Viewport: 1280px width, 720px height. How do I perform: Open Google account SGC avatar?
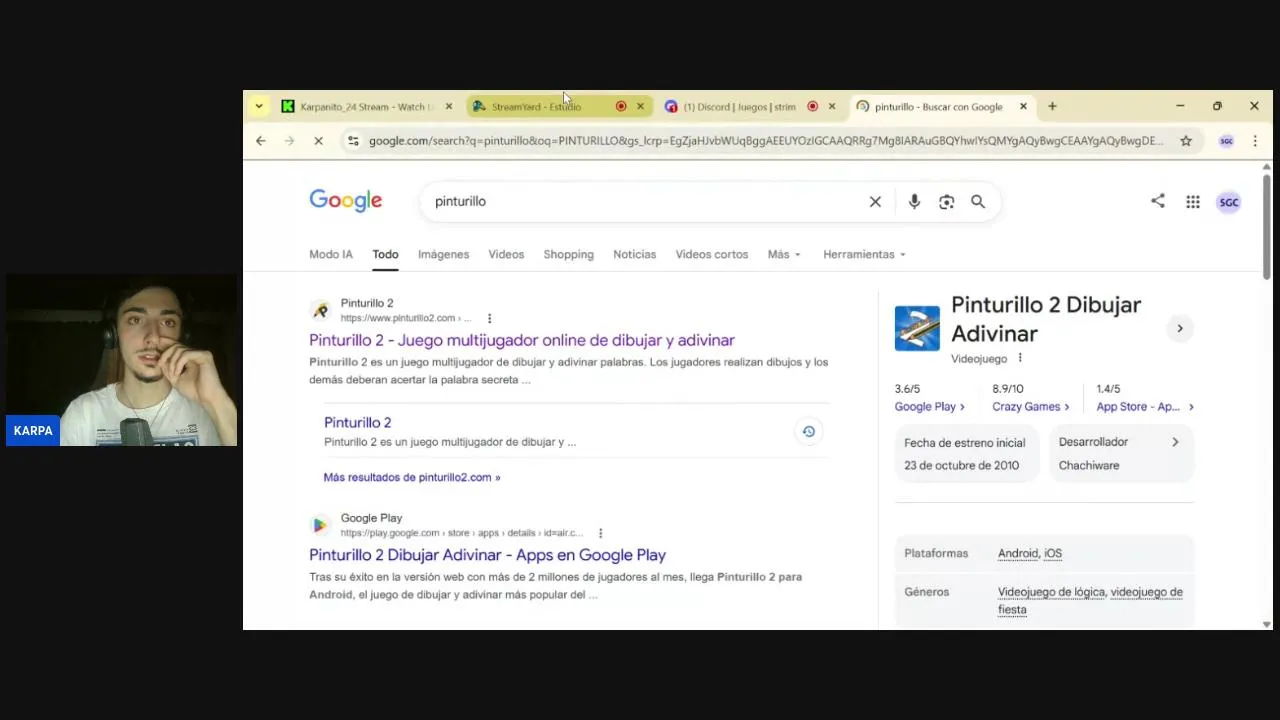pos(1228,202)
